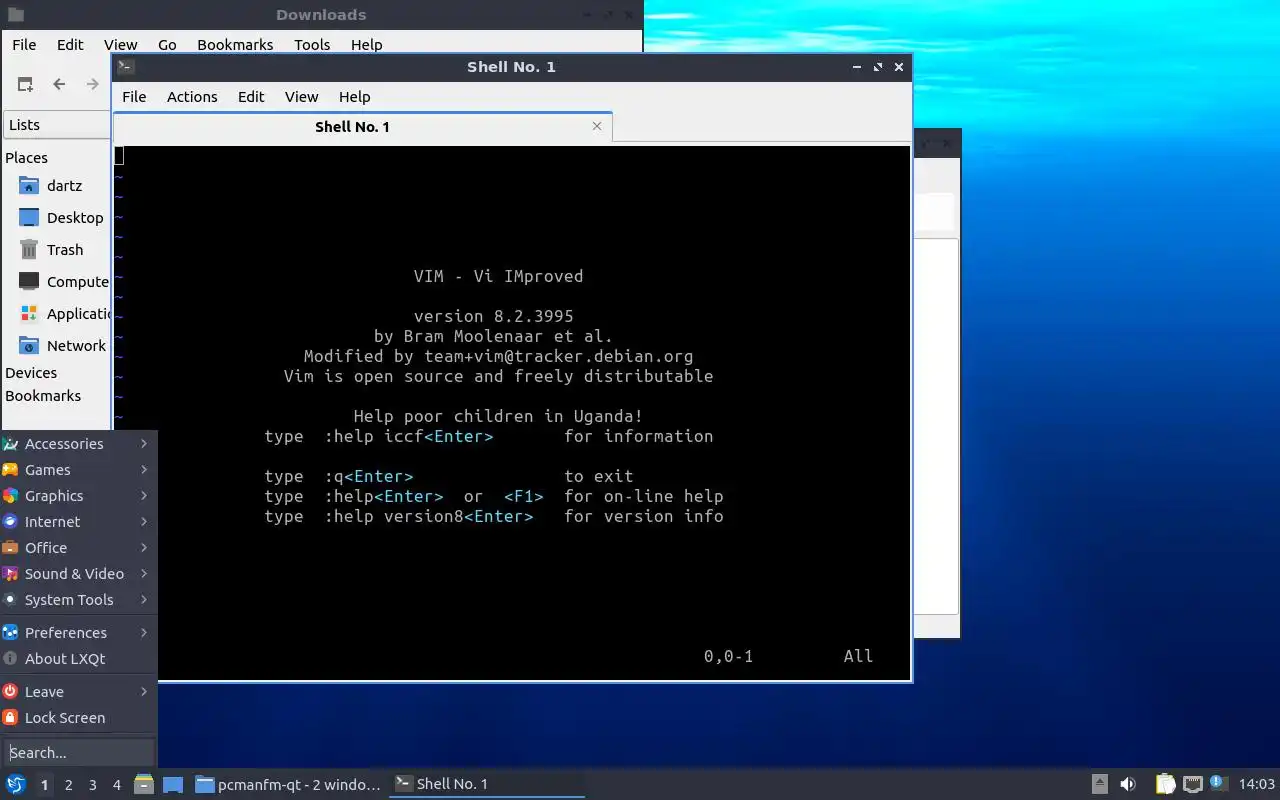Open the terminal Help menu
This screenshot has height=800, width=1280.
click(354, 97)
